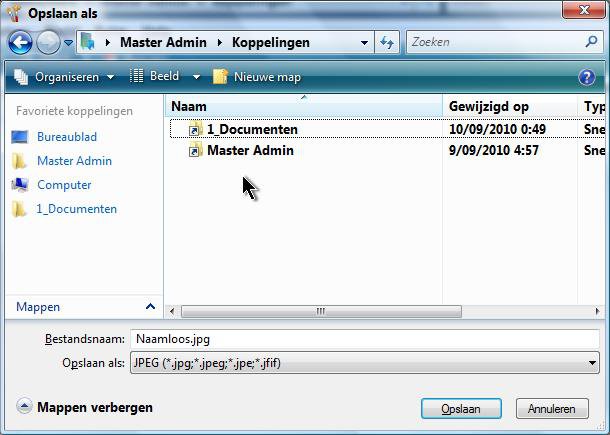610x435 pixels.
Task: Click the Bestandsnaam field containing Naamloos.jpg
Action: [x=365, y=339]
